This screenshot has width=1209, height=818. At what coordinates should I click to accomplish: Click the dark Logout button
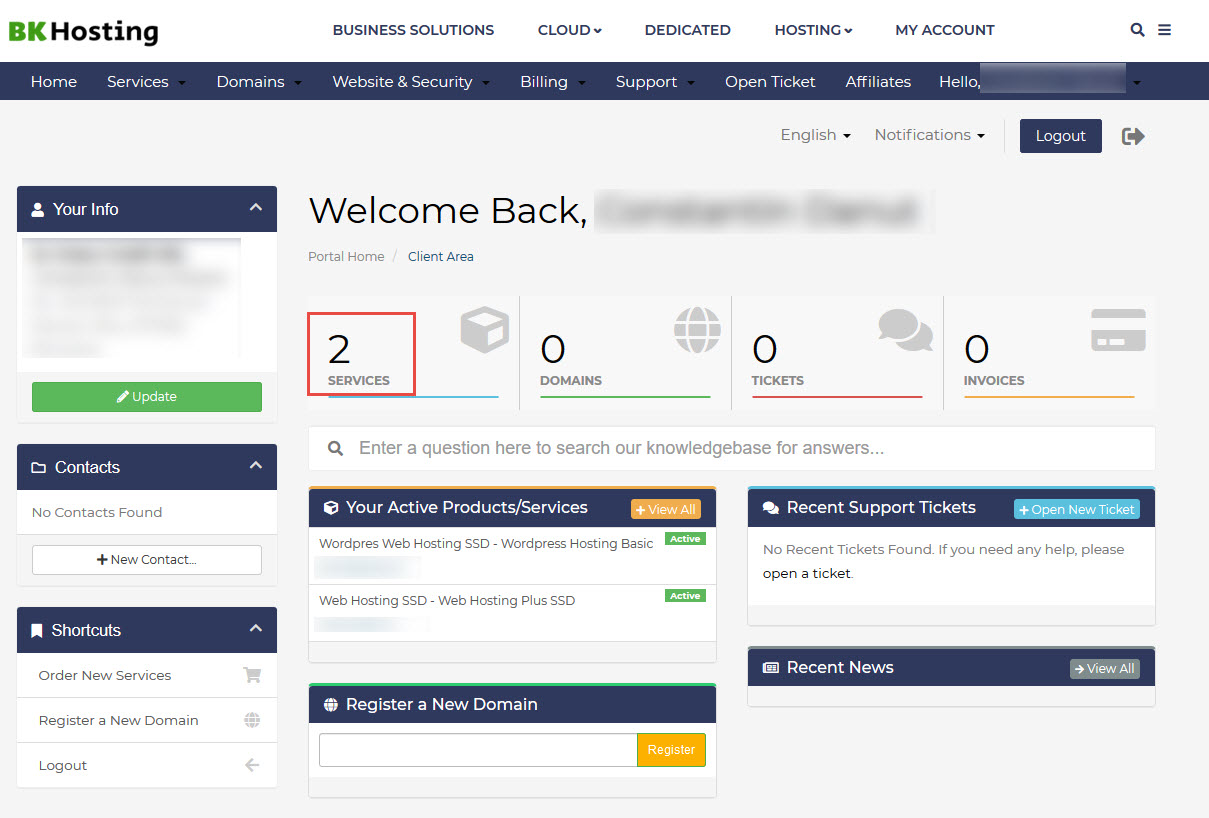click(1061, 136)
